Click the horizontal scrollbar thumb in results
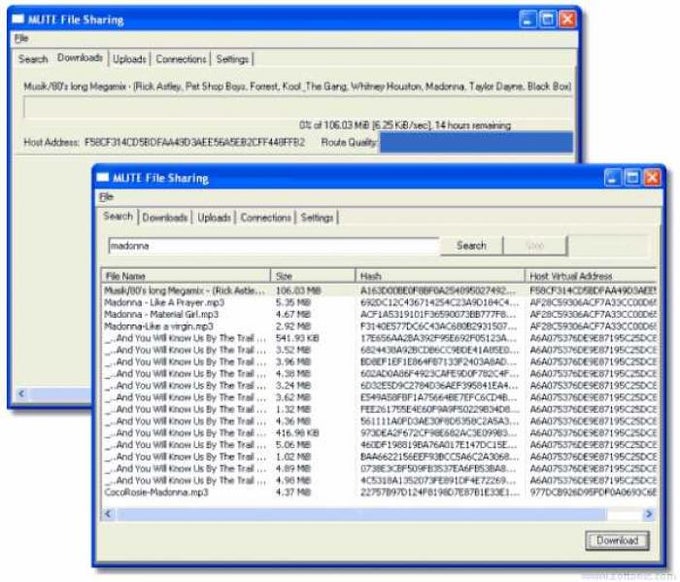 tap(361, 514)
